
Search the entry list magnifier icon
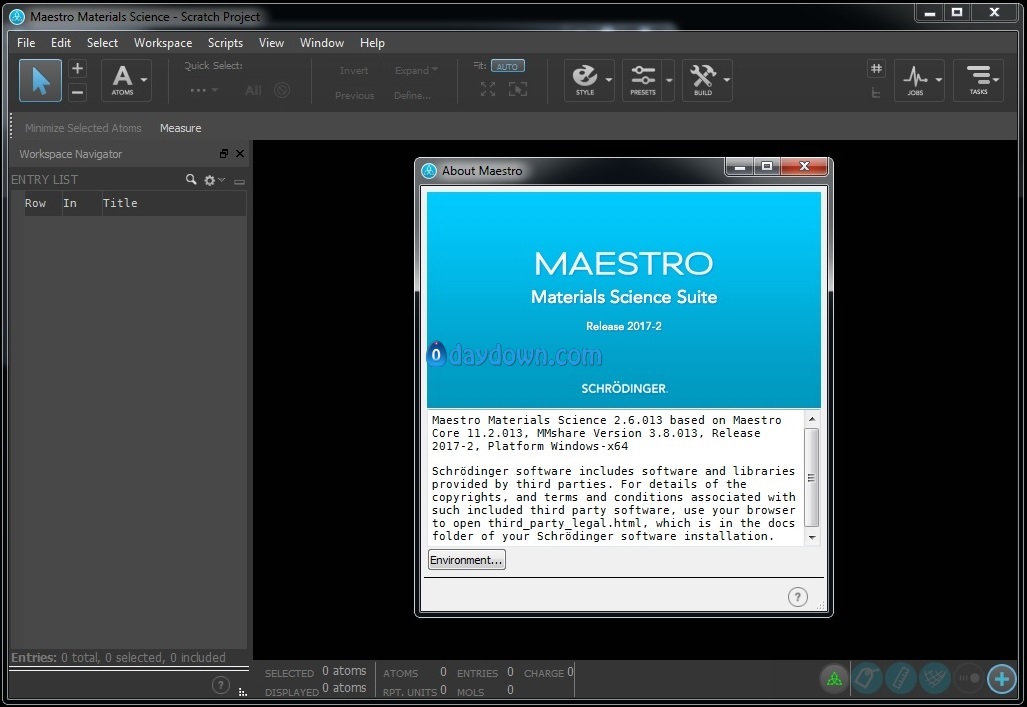(x=191, y=179)
